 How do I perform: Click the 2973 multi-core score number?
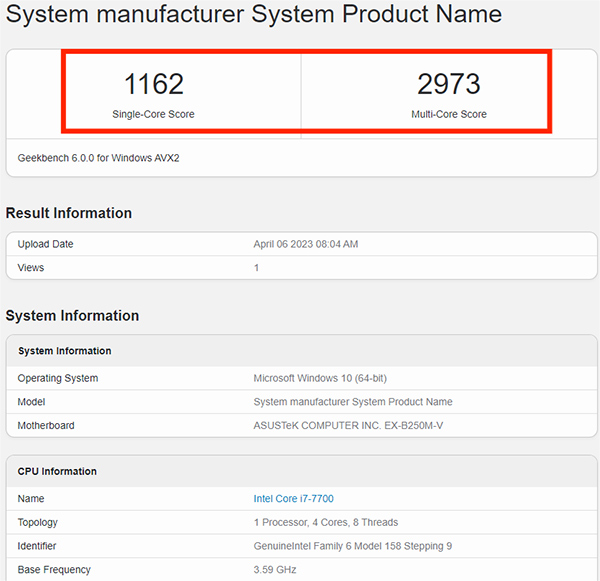449,84
